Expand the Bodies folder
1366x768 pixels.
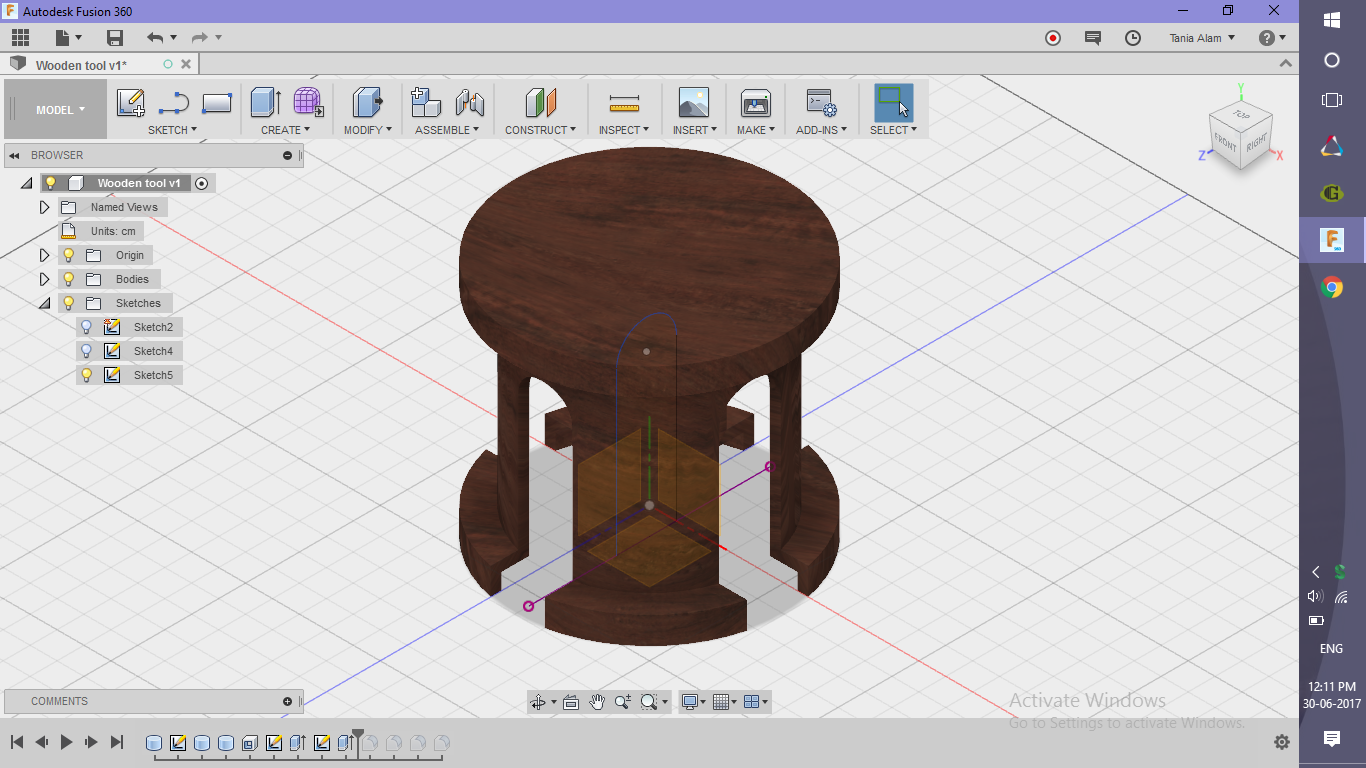pos(44,279)
